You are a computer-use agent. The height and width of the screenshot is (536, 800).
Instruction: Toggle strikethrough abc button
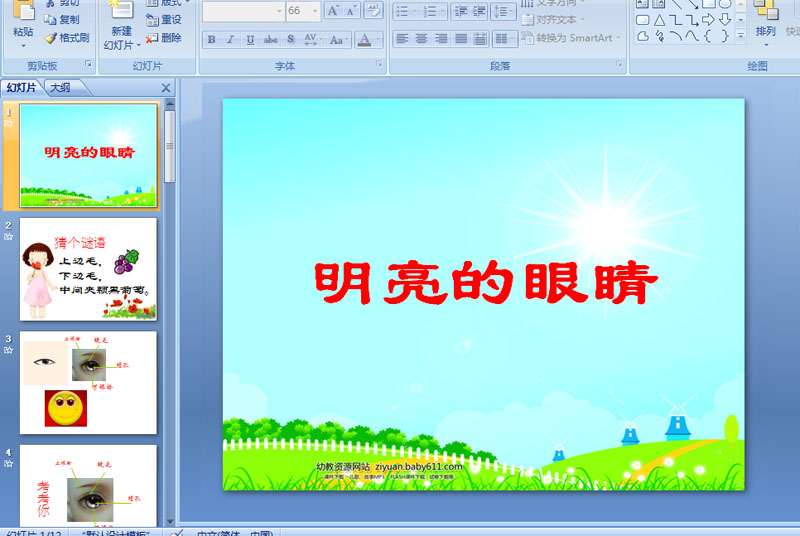270,39
